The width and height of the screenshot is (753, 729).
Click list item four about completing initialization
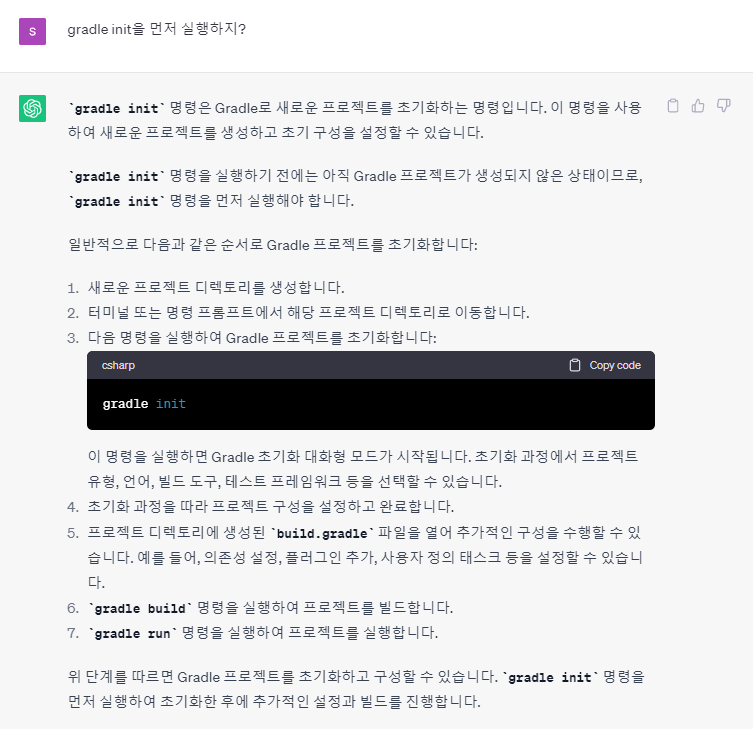pyautogui.click(x=270, y=506)
